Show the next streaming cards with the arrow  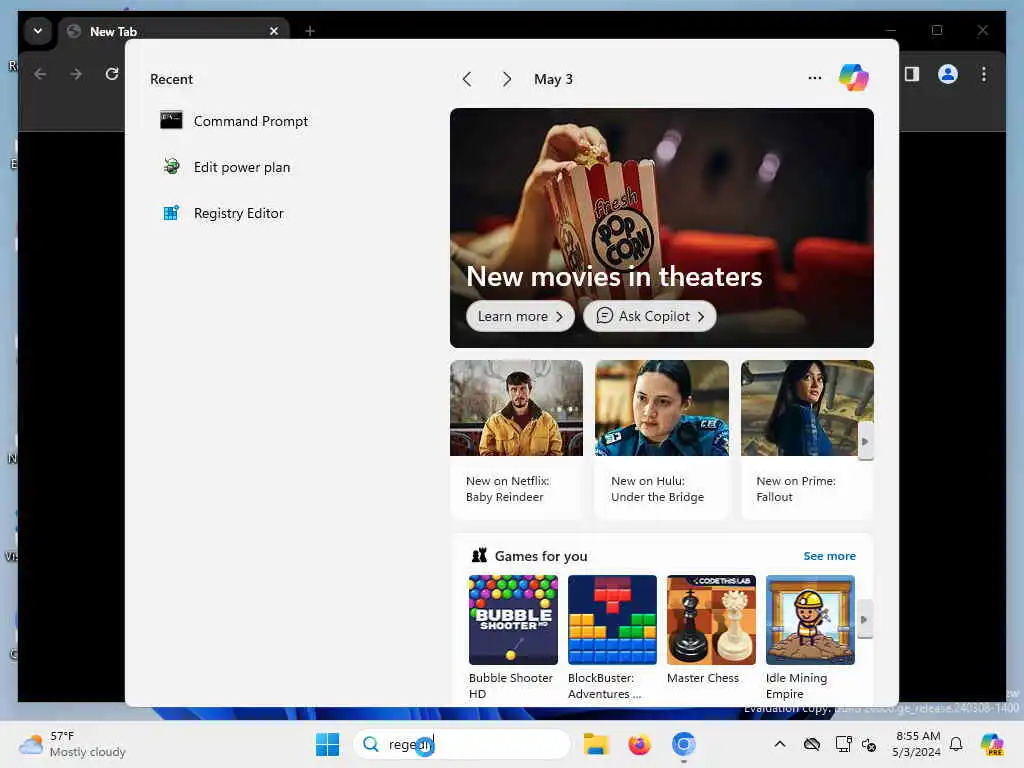pos(865,441)
